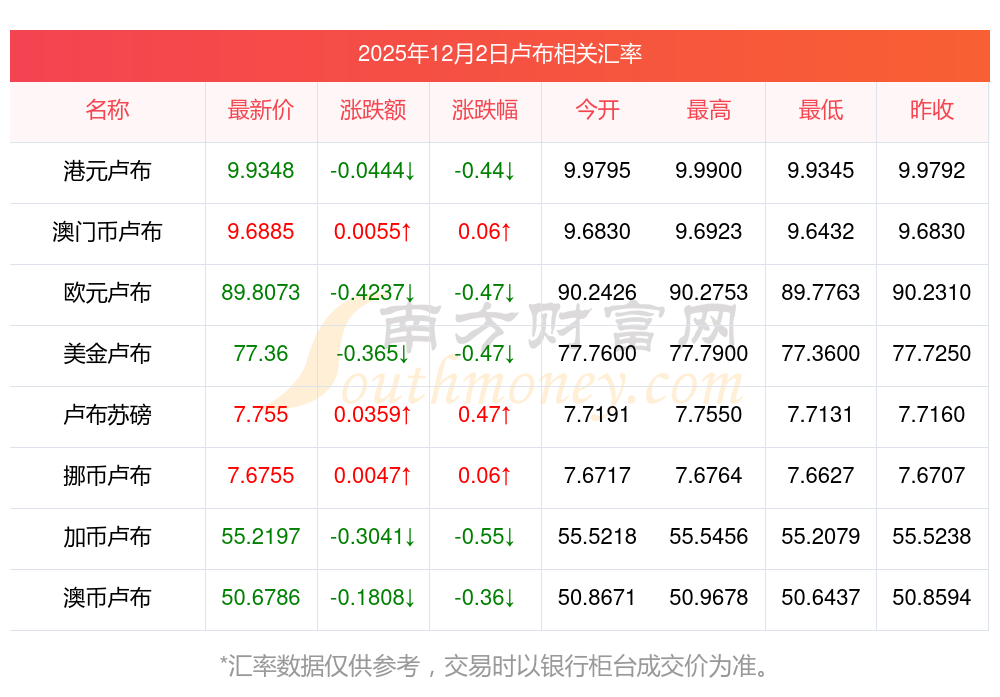Click change amount 0.0055↑
This screenshot has height=697, width=1000.
[x=373, y=231]
